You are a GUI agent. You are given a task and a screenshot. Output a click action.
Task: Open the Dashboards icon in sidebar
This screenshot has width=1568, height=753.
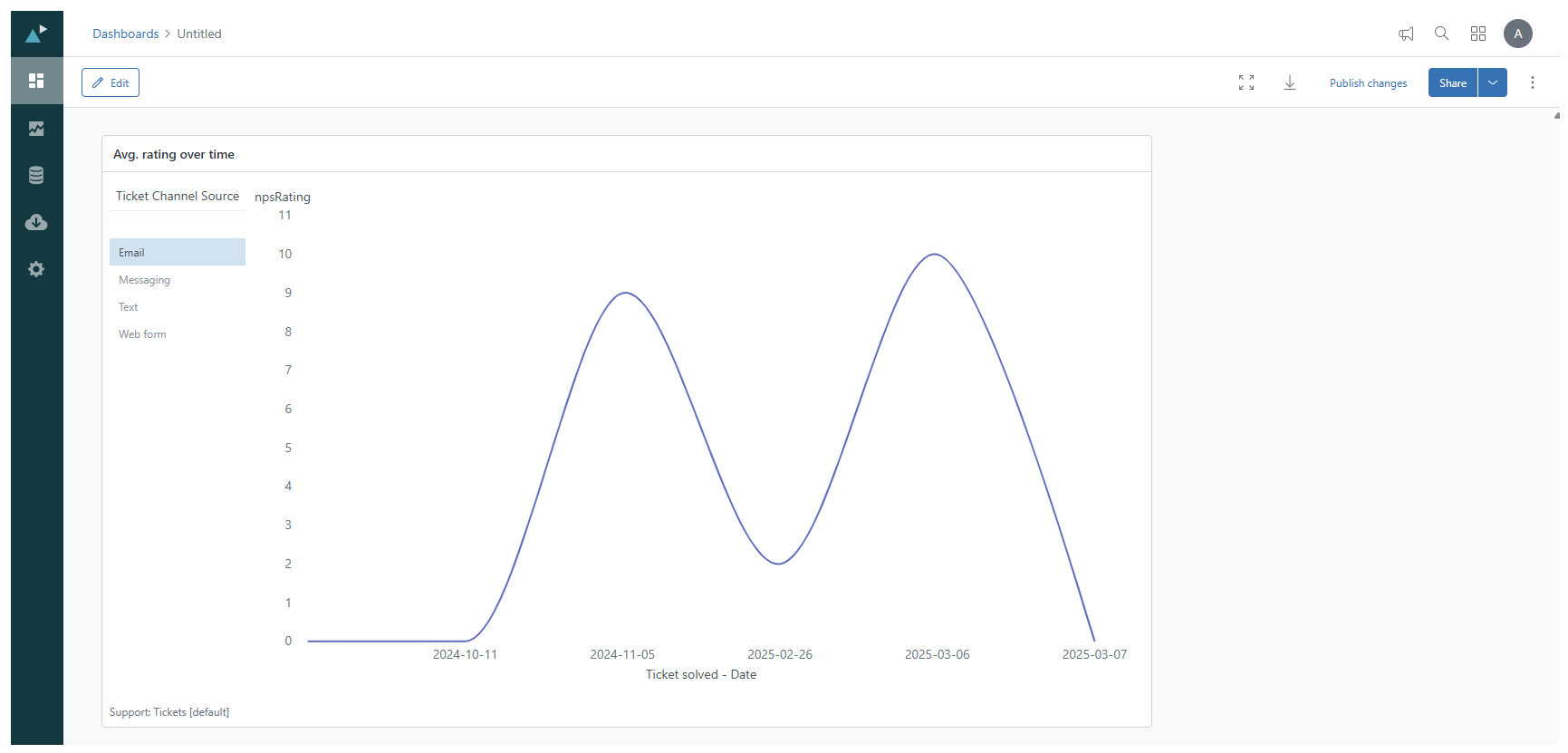(x=36, y=81)
